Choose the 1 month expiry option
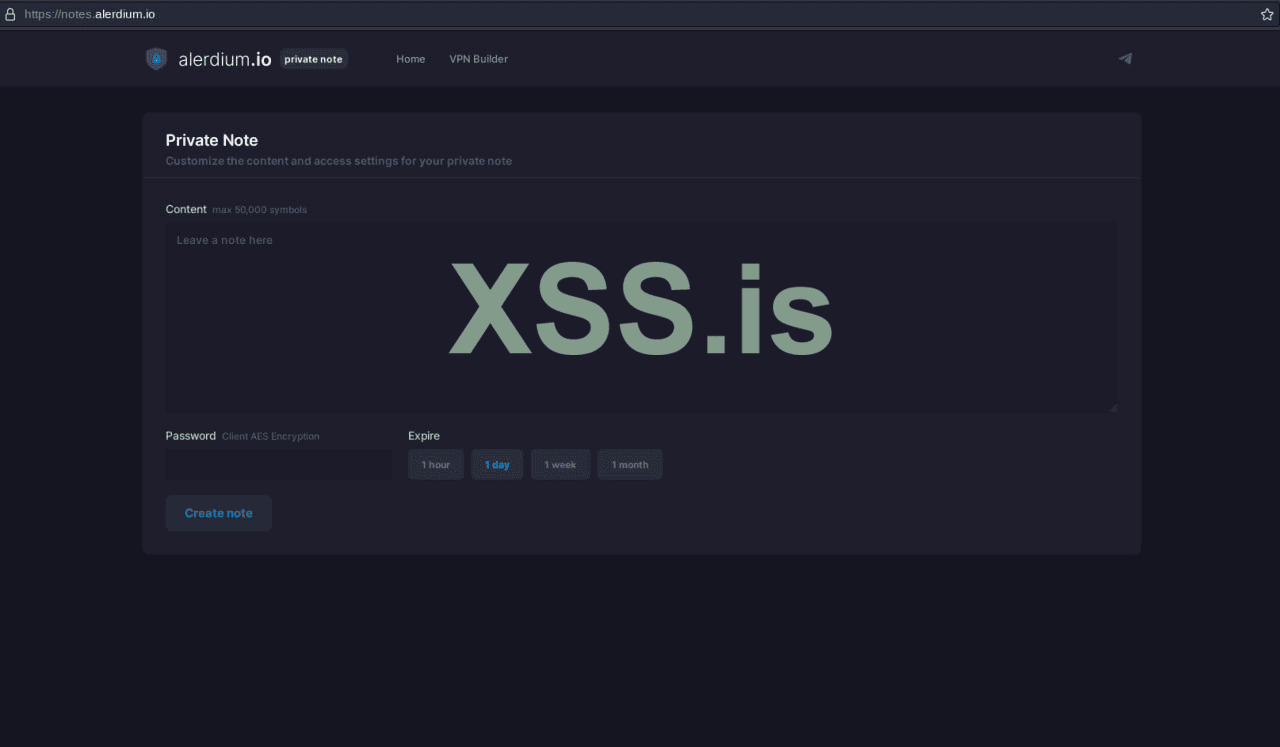 [x=630, y=464]
